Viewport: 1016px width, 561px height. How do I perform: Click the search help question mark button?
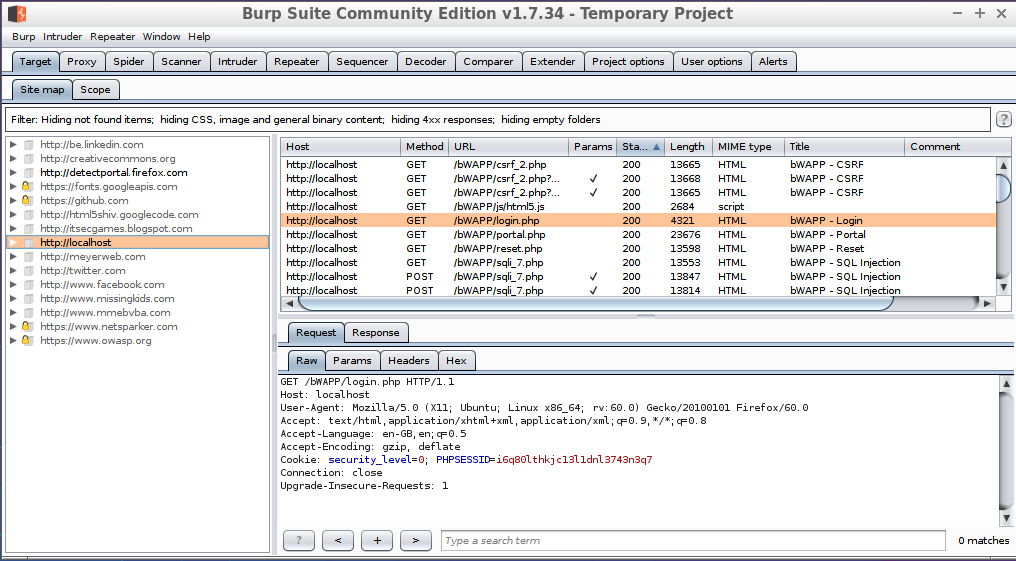coord(298,541)
